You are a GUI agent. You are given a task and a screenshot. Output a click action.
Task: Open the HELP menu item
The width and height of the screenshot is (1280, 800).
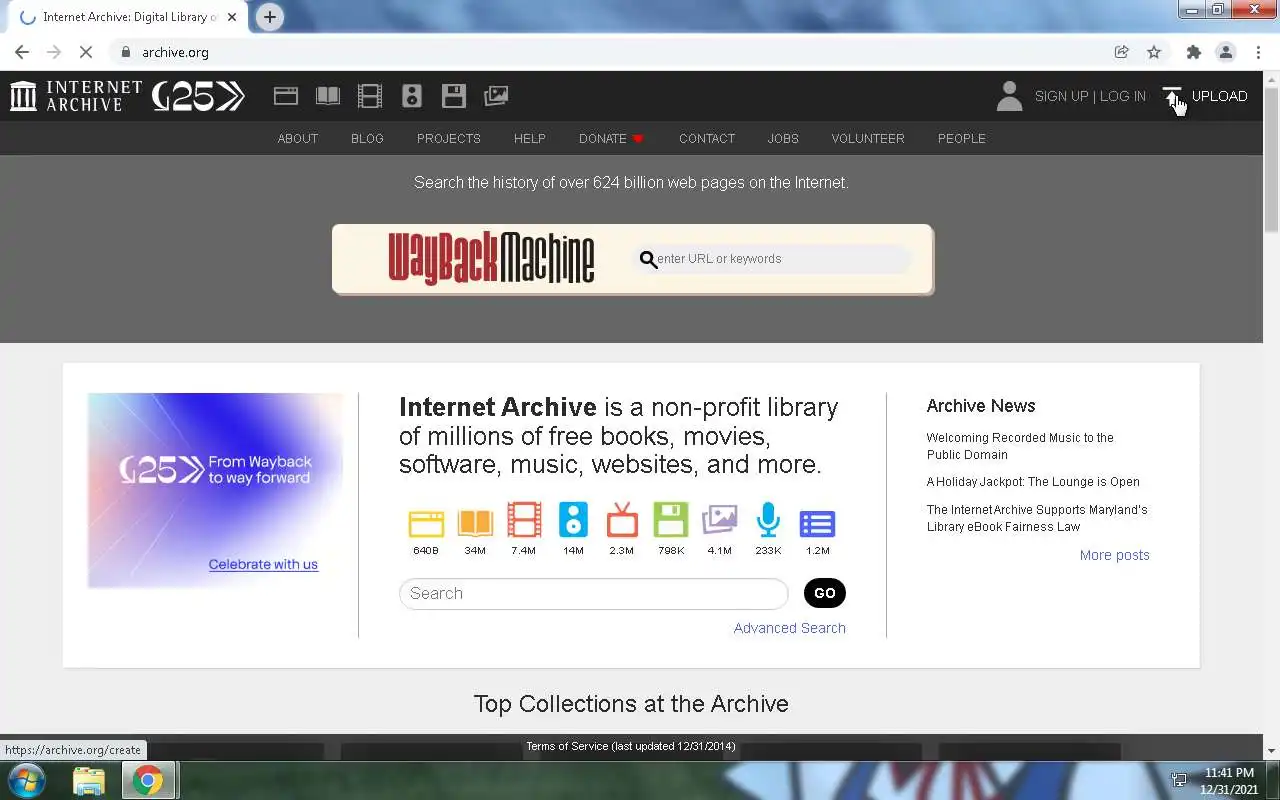(530, 138)
